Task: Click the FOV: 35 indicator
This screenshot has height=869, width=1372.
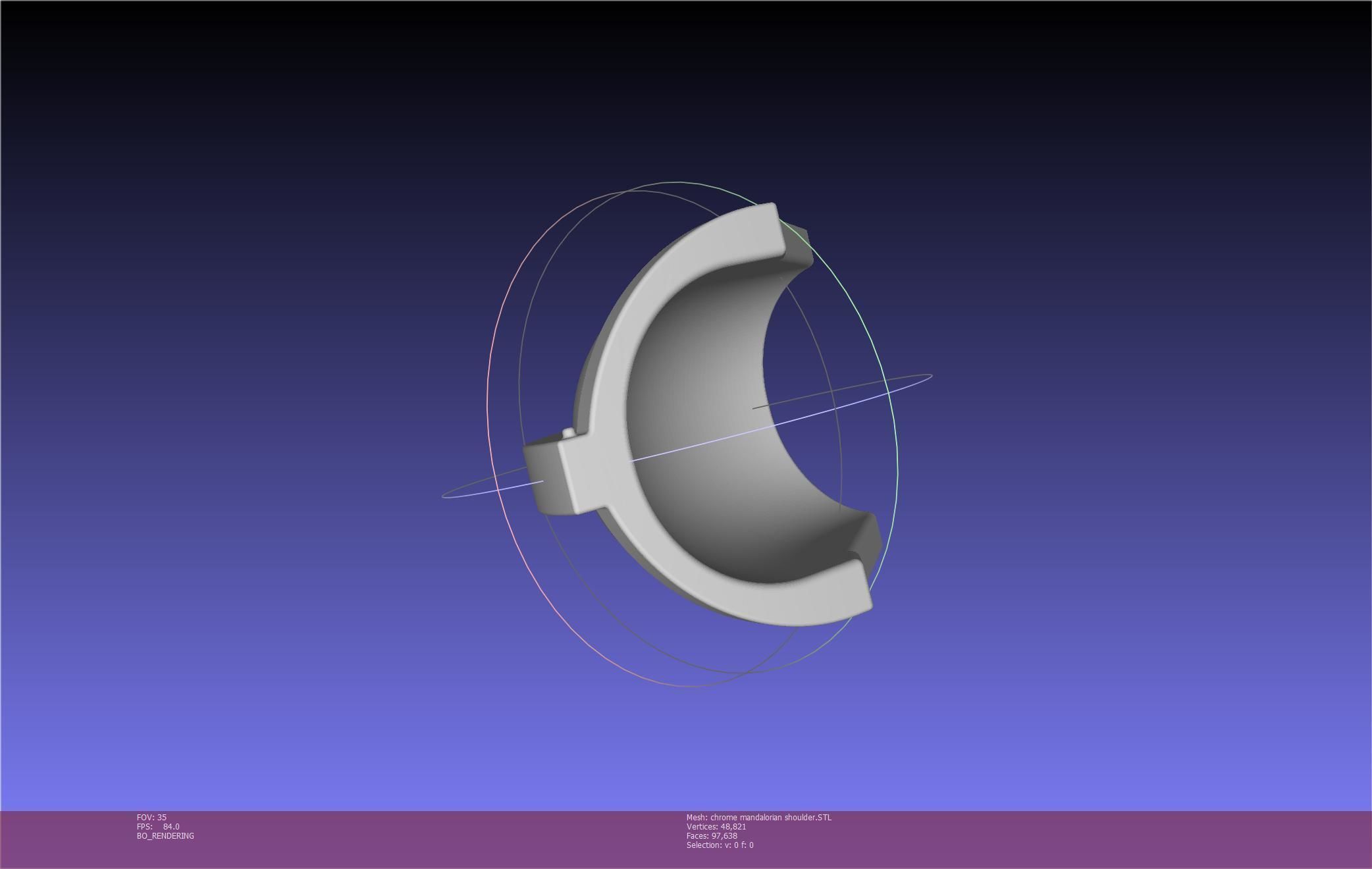Action: [151, 817]
